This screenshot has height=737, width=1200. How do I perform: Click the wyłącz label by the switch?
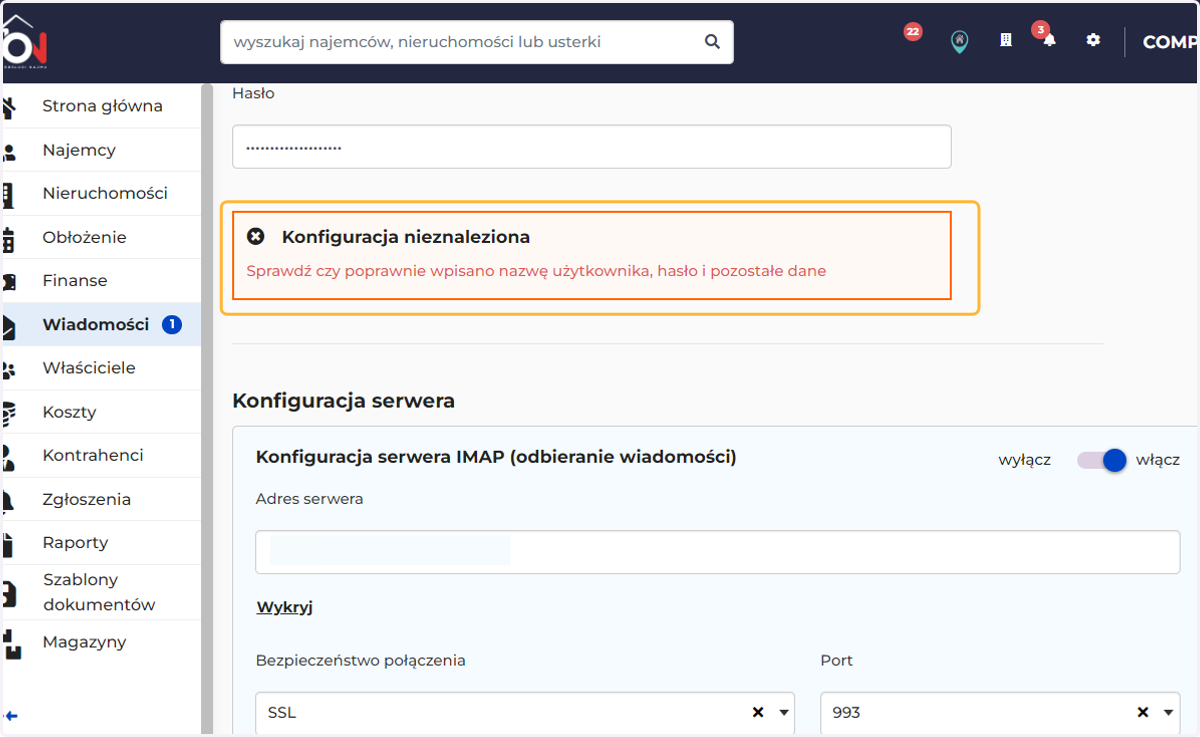tap(1024, 461)
